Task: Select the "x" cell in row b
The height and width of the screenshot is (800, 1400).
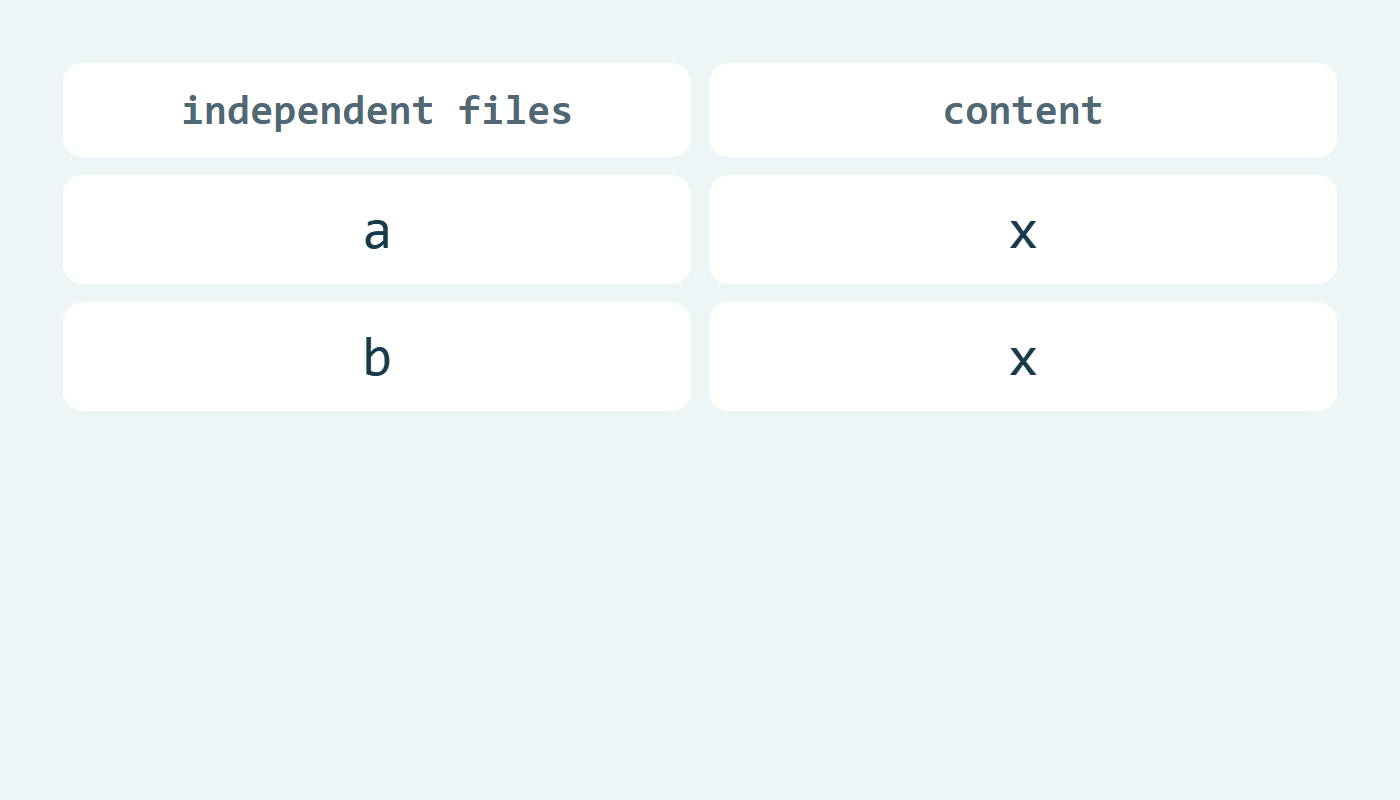Action: pos(1023,357)
